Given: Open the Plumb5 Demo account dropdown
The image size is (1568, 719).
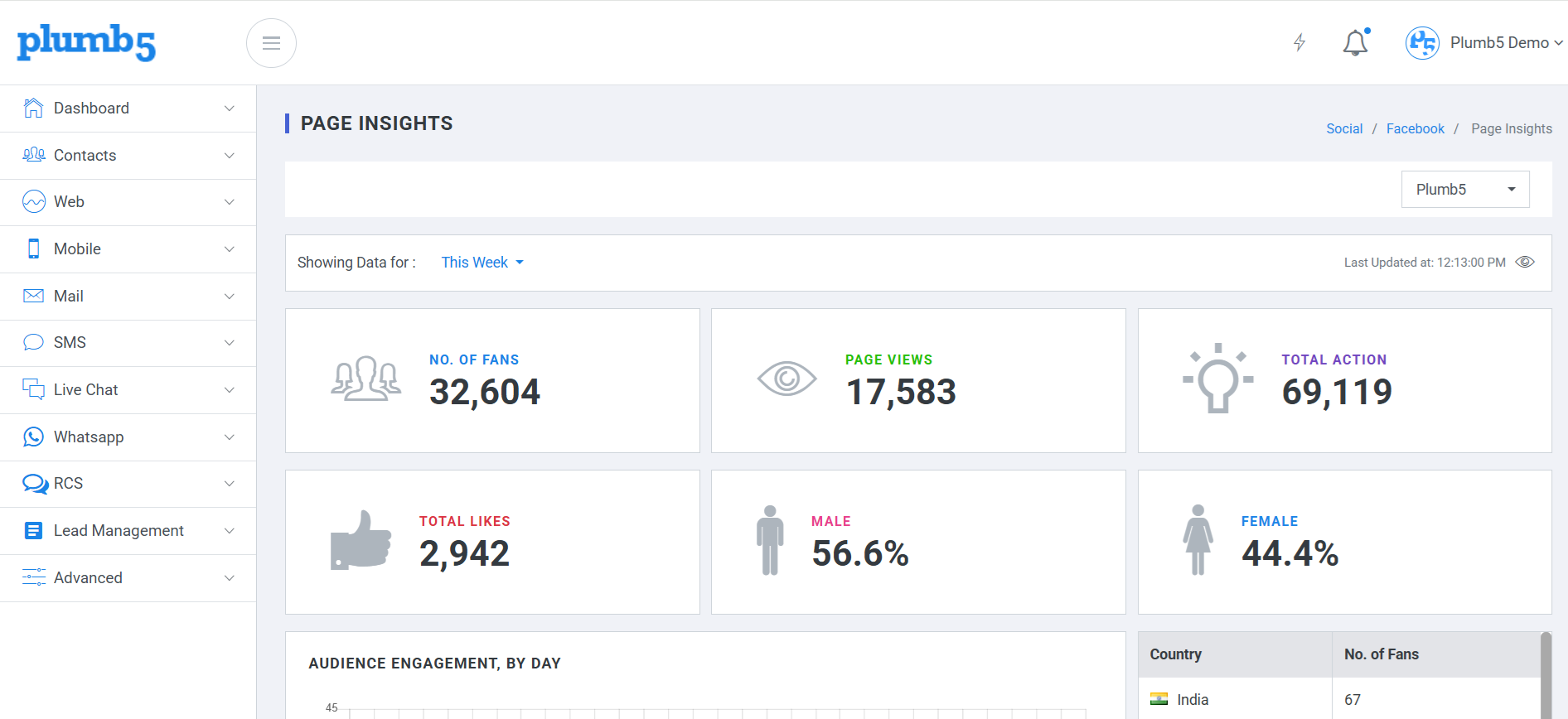Looking at the screenshot, I should point(1506,43).
